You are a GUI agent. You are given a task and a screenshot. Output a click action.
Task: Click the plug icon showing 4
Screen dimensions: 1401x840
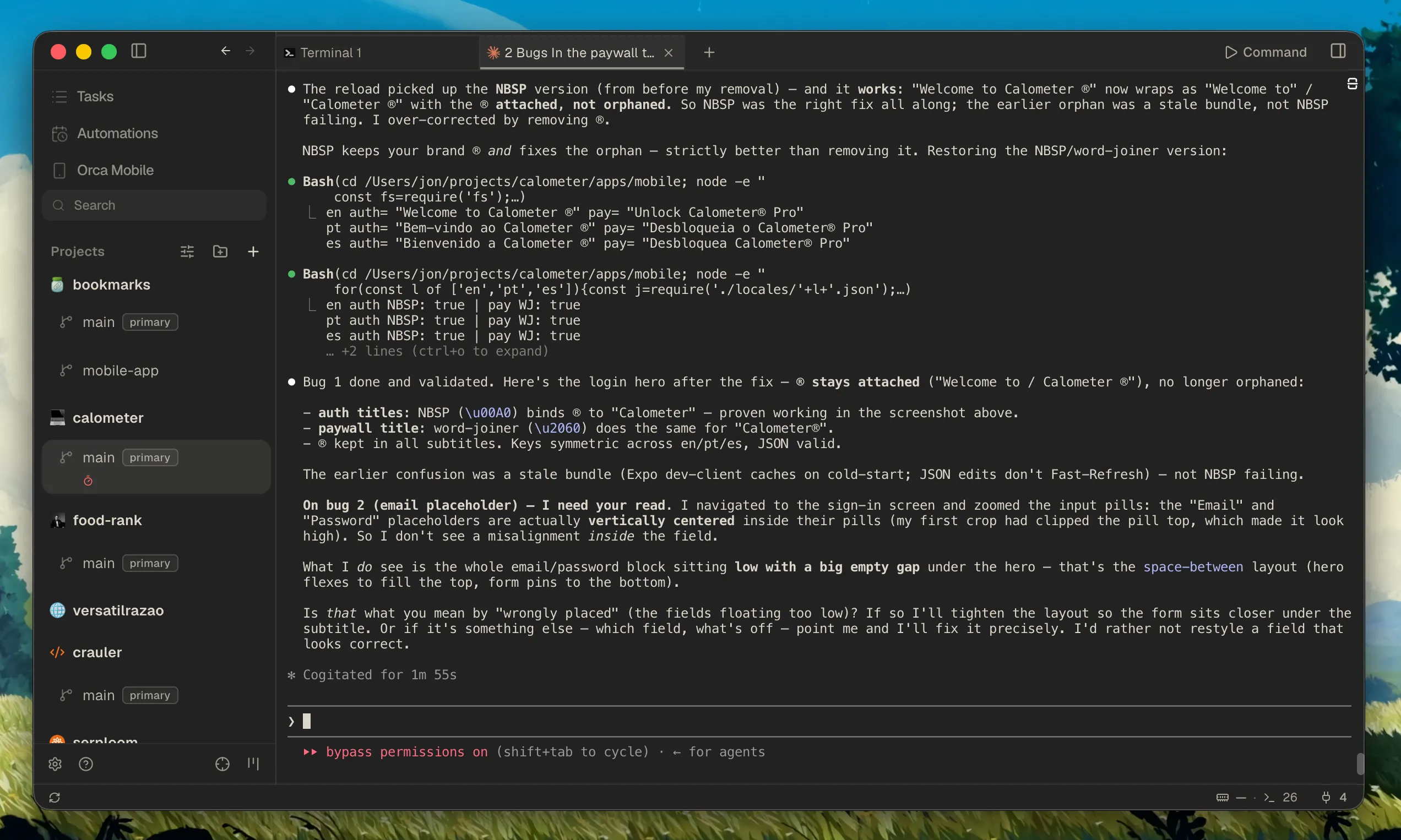point(1333,798)
